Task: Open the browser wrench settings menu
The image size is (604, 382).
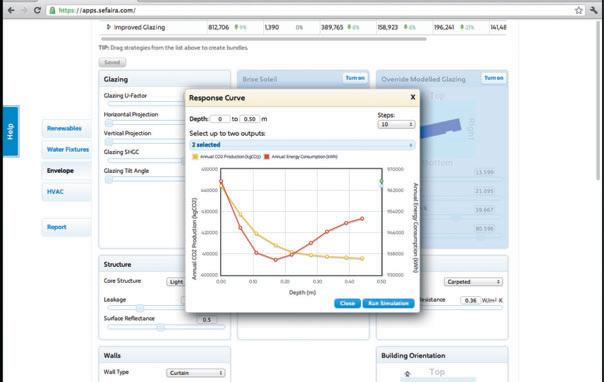Action: (x=593, y=10)
